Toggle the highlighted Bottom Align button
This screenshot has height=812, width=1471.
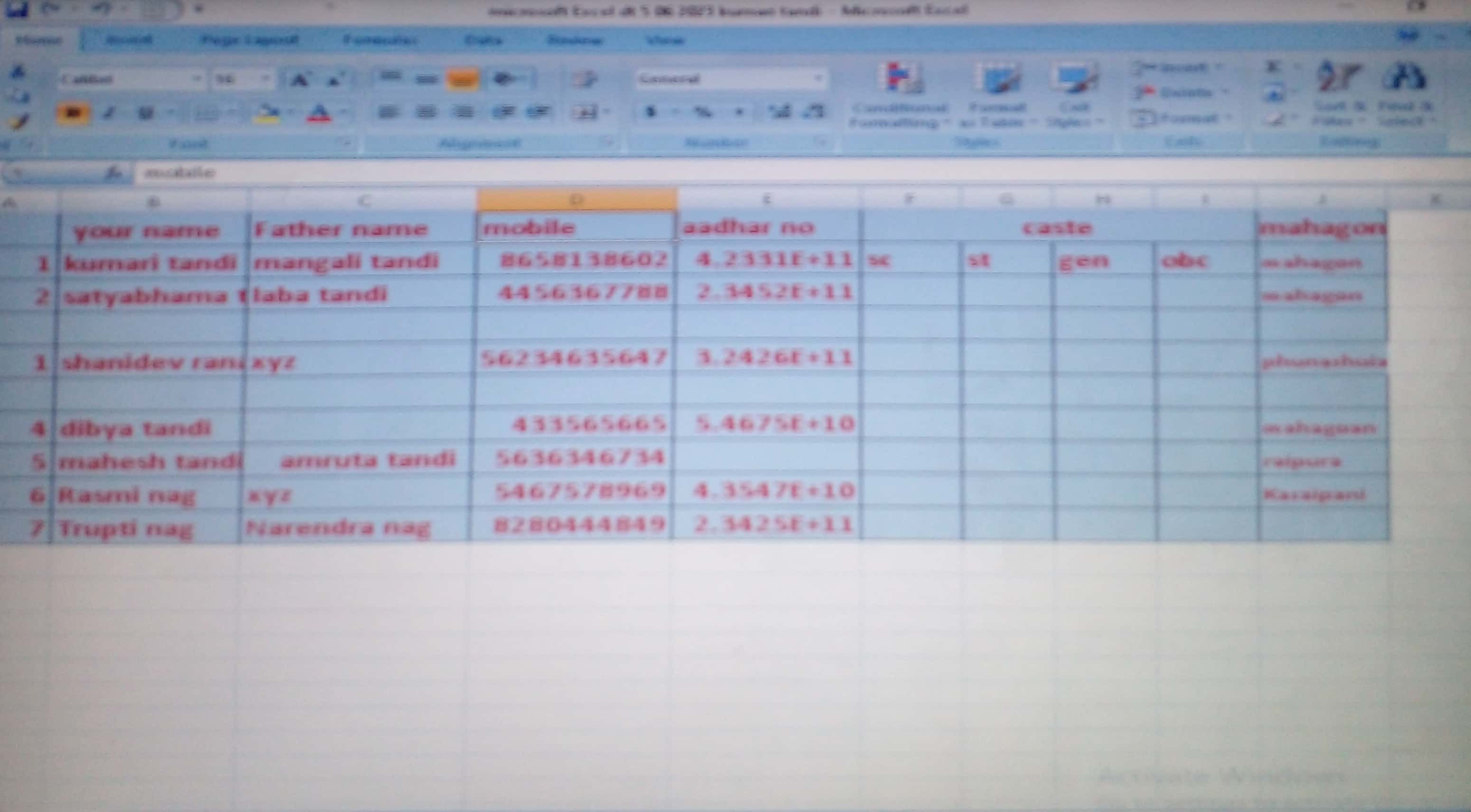(x=462, y=79)
